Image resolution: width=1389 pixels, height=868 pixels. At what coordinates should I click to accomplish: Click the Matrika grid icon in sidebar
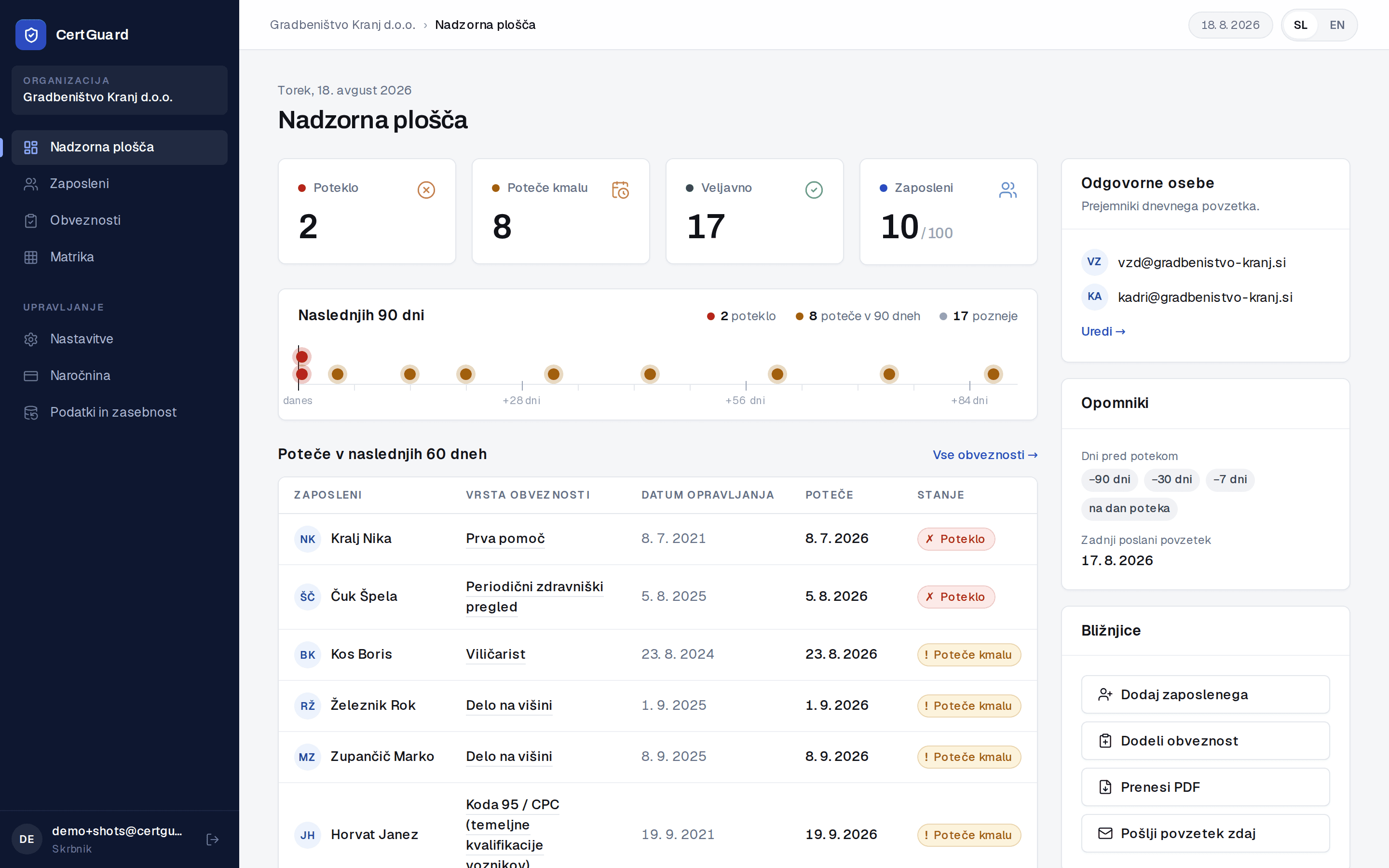point(31,257)
